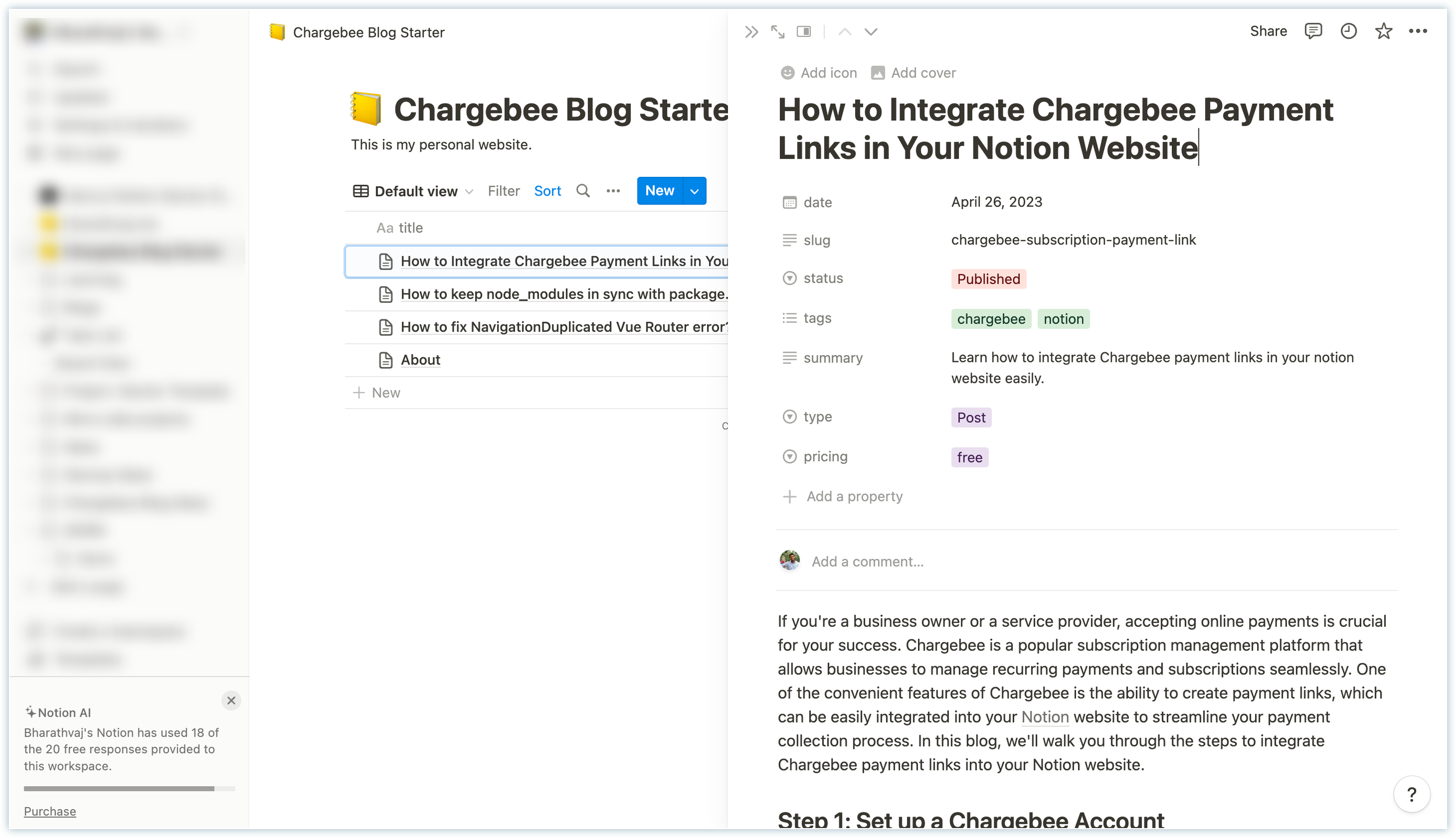Expand the New button dropdown arrow
The image size is (1456, 838).
coord(695,190)
